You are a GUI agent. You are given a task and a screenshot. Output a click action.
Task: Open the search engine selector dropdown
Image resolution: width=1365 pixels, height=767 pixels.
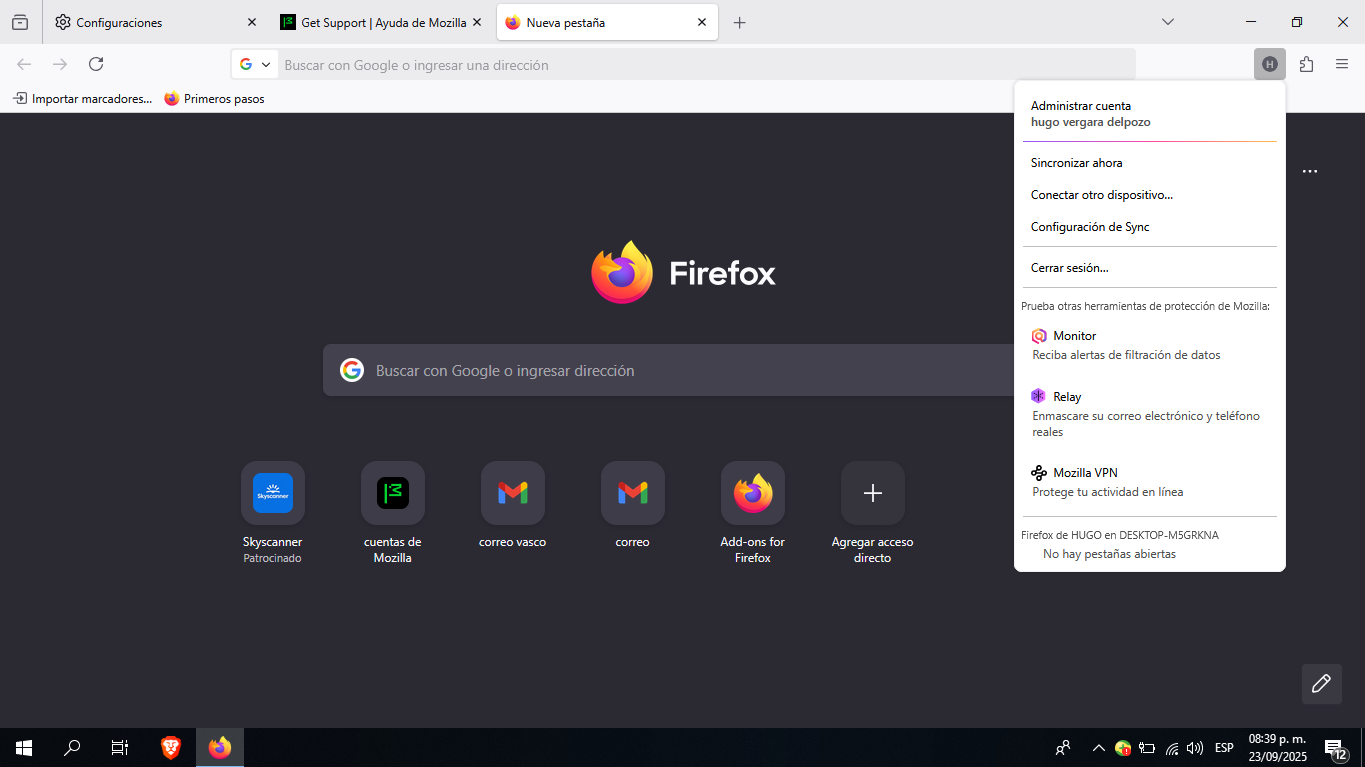255,65
